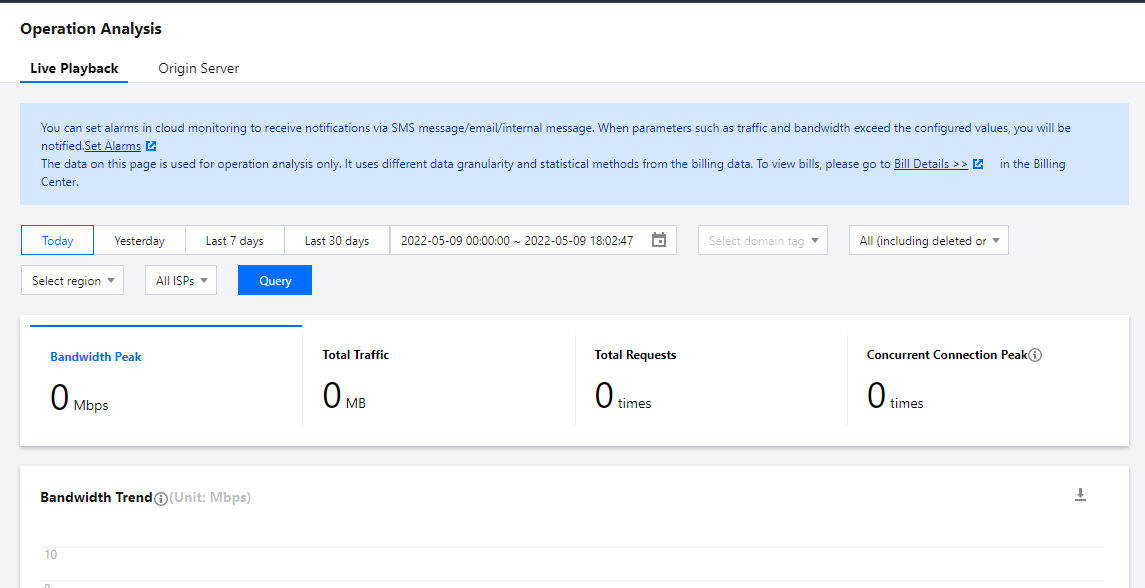Open the Select domain tag dropdown
This screenshot has height=588, width=1145.
(762, 240)
